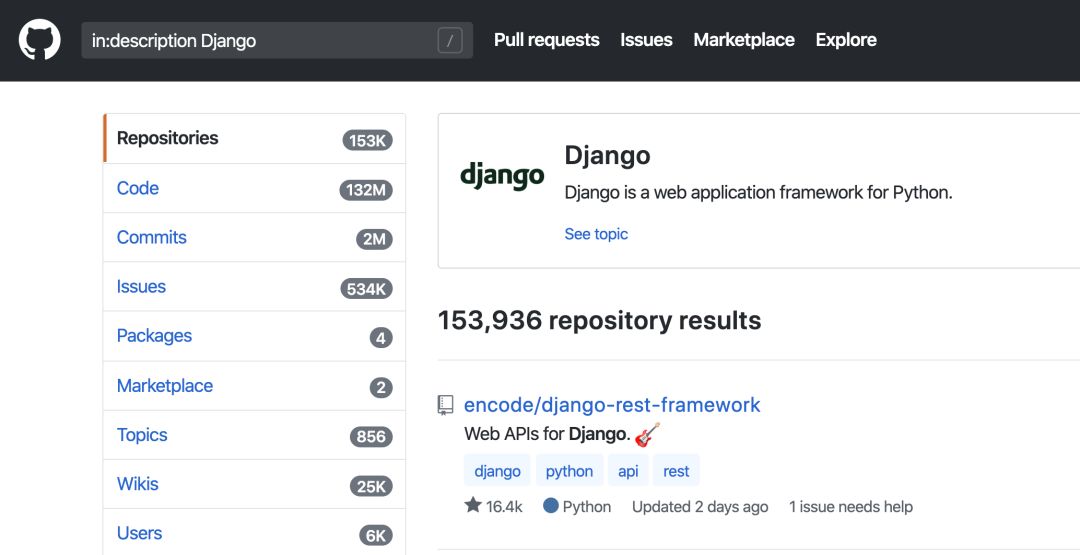Screen dimensions: 1080x555
Task: Click the 534K count badge on Issues
Action: click(366, 289)
